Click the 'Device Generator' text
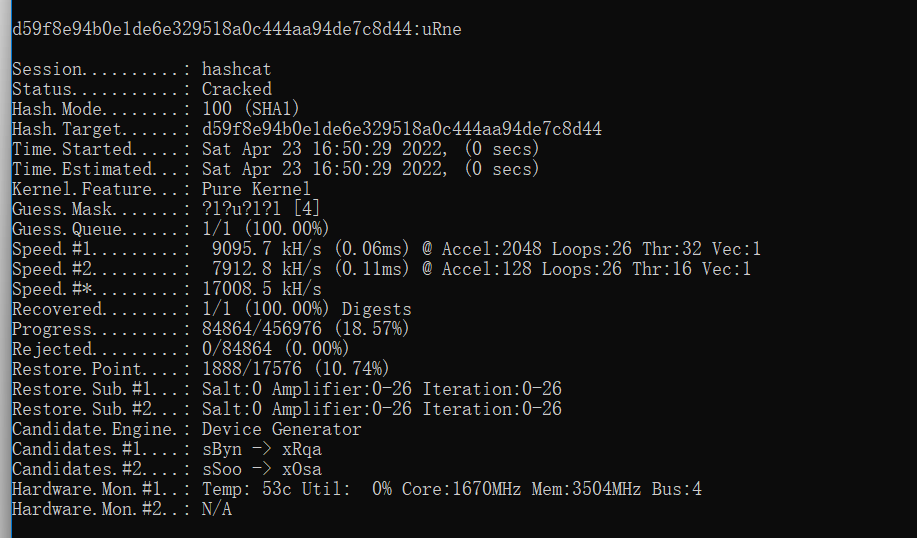 click(281, 429)
